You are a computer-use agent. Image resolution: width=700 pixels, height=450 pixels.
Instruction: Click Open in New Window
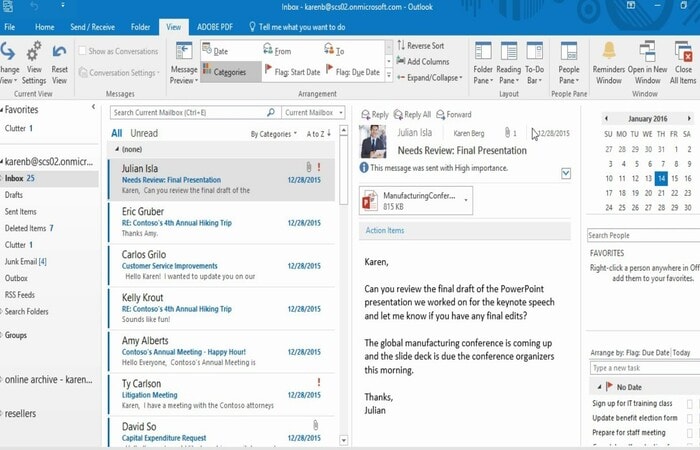click(x=647, y=63)
